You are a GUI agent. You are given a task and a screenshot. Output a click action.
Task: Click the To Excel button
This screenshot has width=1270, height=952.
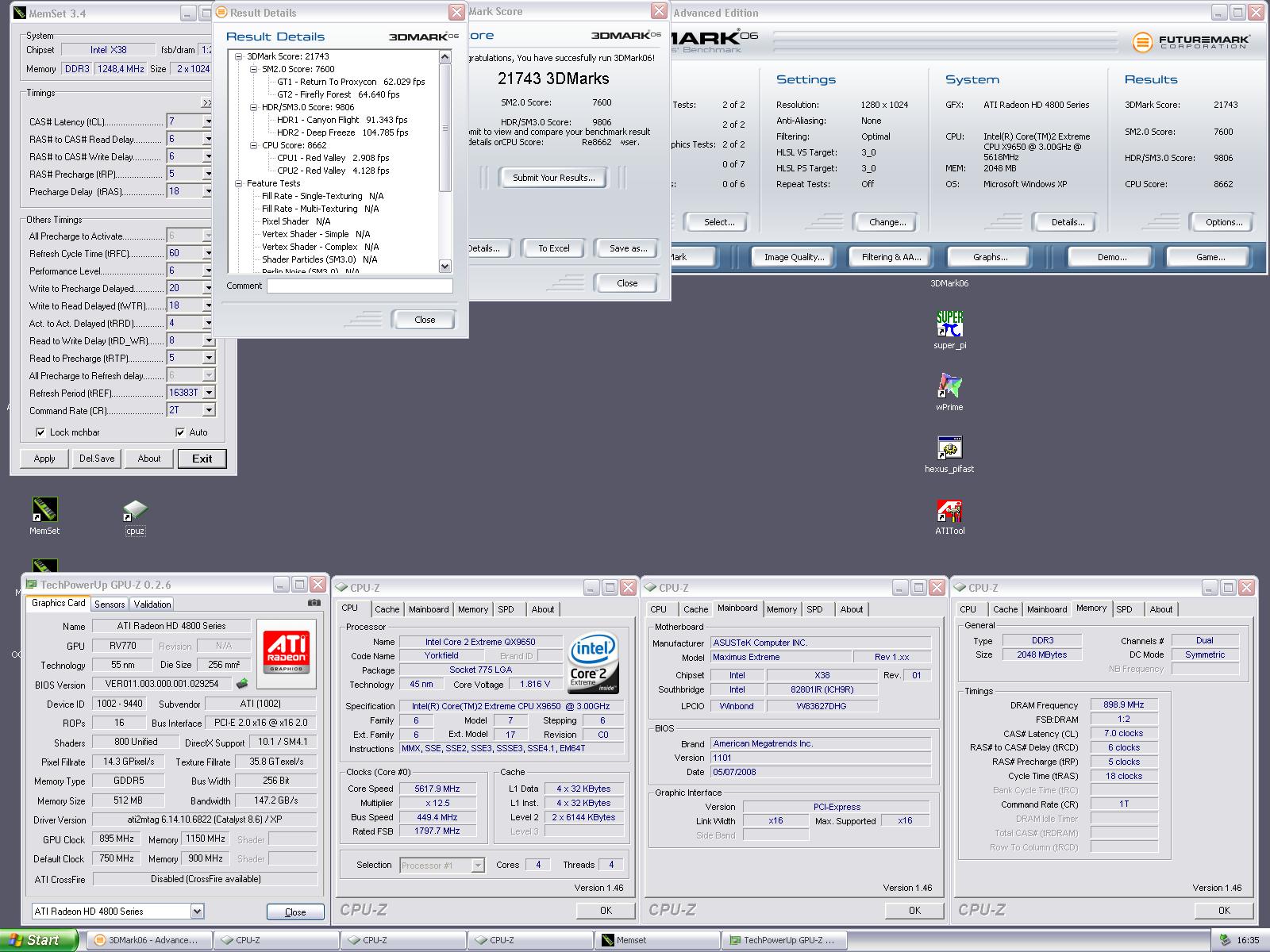coord(554,248)
